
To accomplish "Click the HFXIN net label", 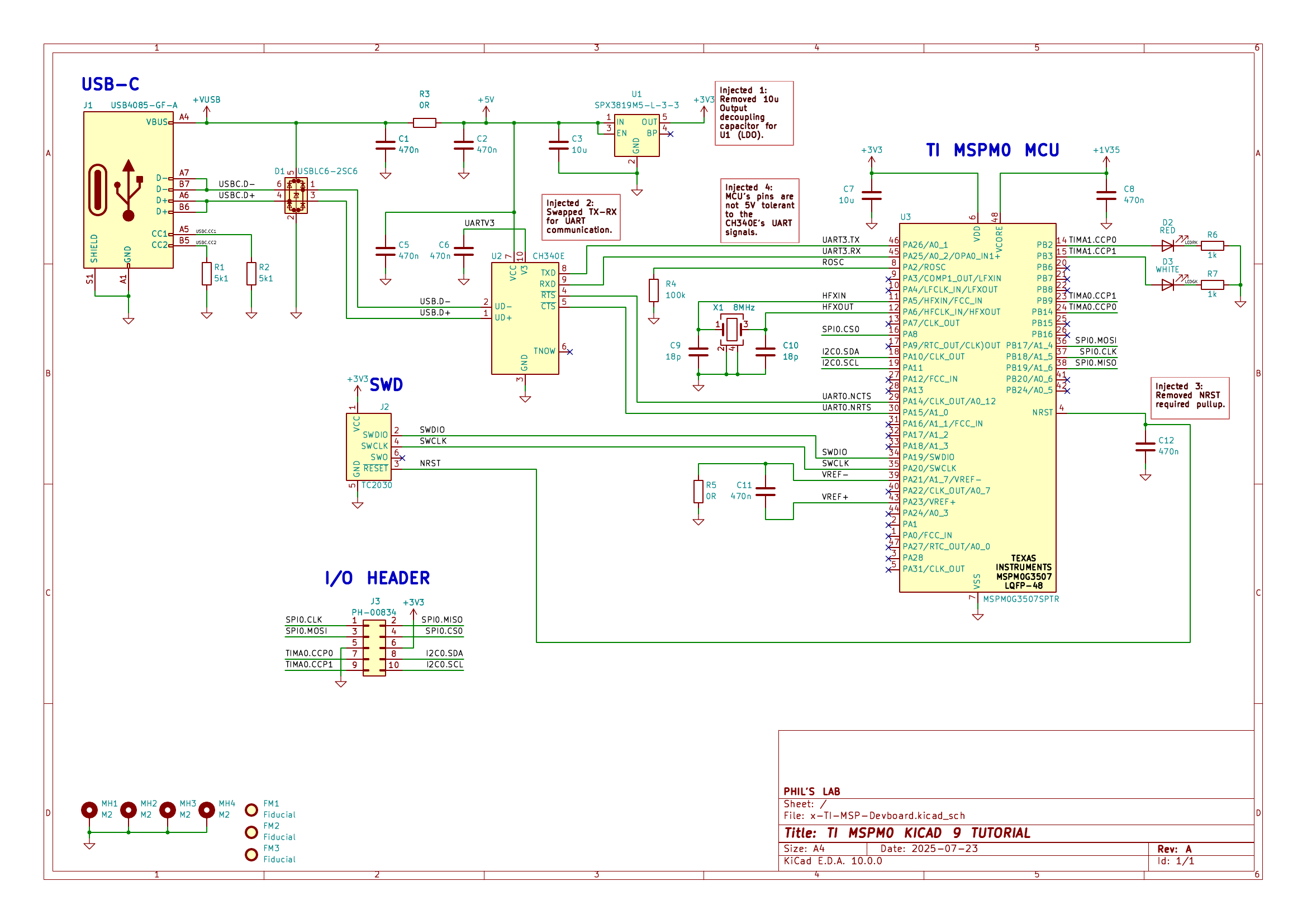I will 834,296.
